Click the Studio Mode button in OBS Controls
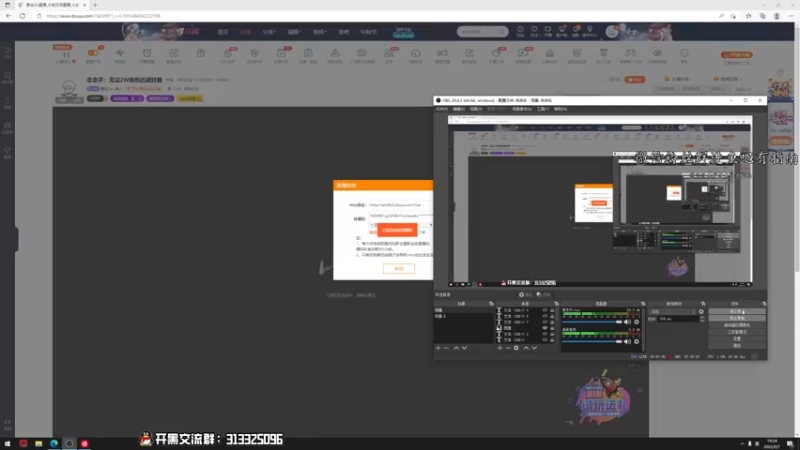The image size is (800, 450). [737, 332]
